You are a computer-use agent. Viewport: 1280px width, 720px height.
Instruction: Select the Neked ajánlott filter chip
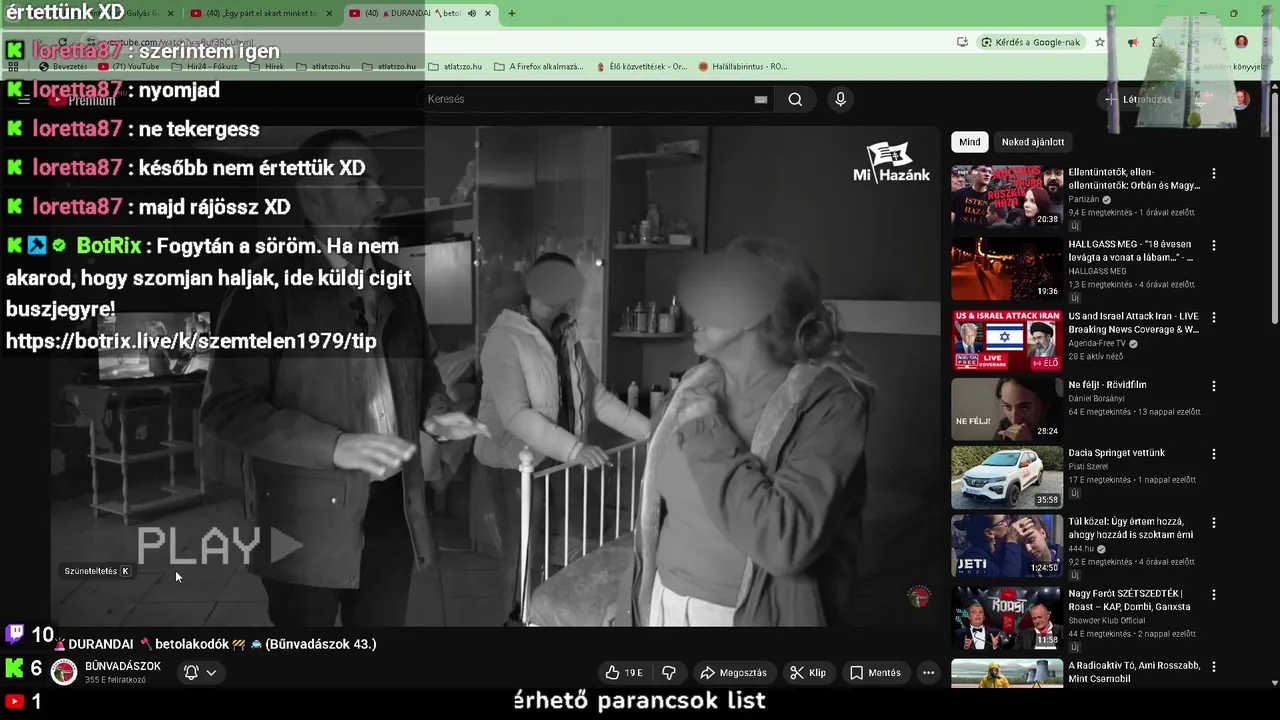click(x=1033, y=142)
